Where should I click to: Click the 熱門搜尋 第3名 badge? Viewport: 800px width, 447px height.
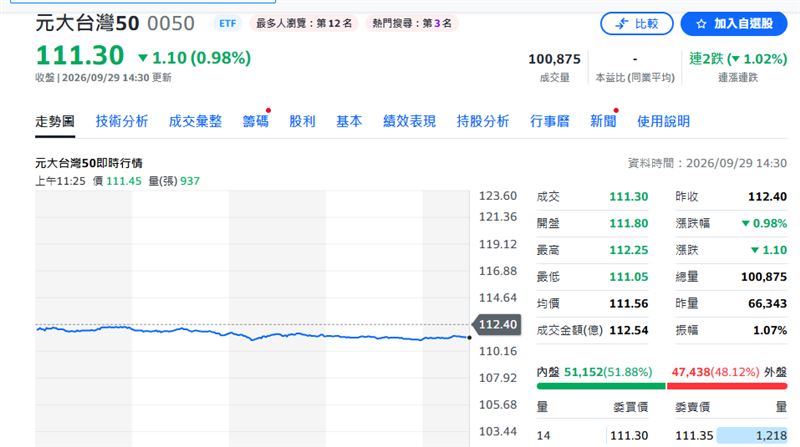click(412, 23)
